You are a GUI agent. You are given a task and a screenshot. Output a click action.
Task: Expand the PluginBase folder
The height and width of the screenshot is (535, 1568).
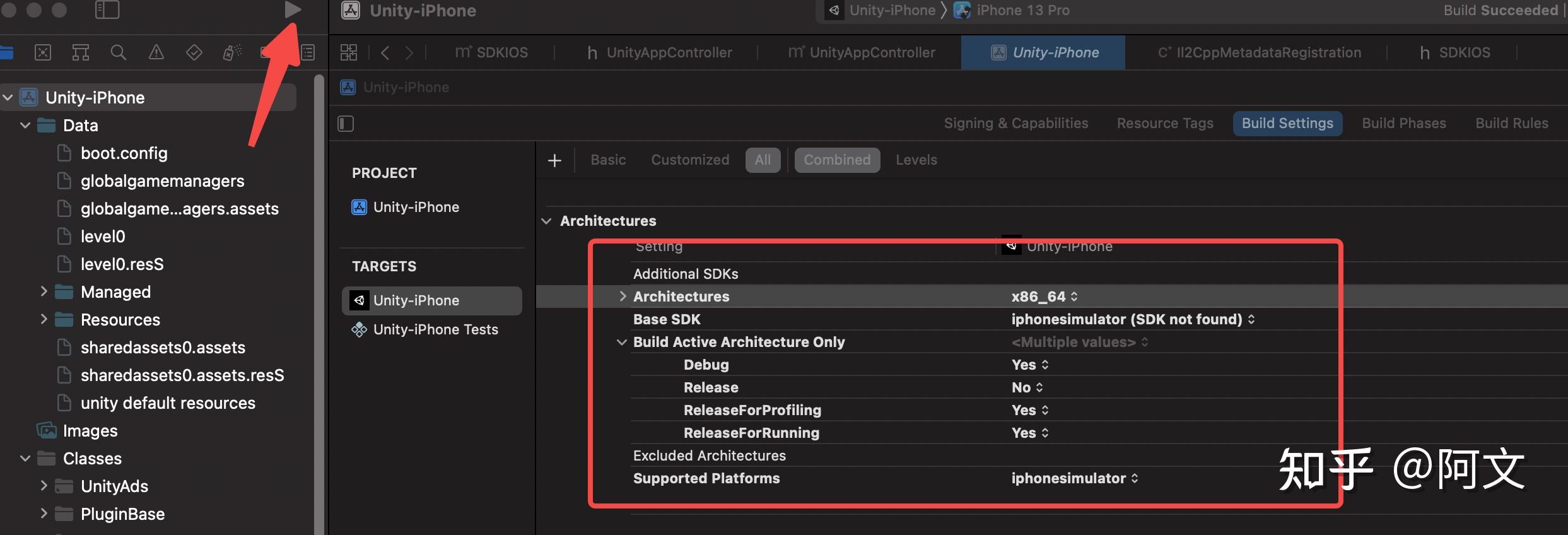click(44, 514)
